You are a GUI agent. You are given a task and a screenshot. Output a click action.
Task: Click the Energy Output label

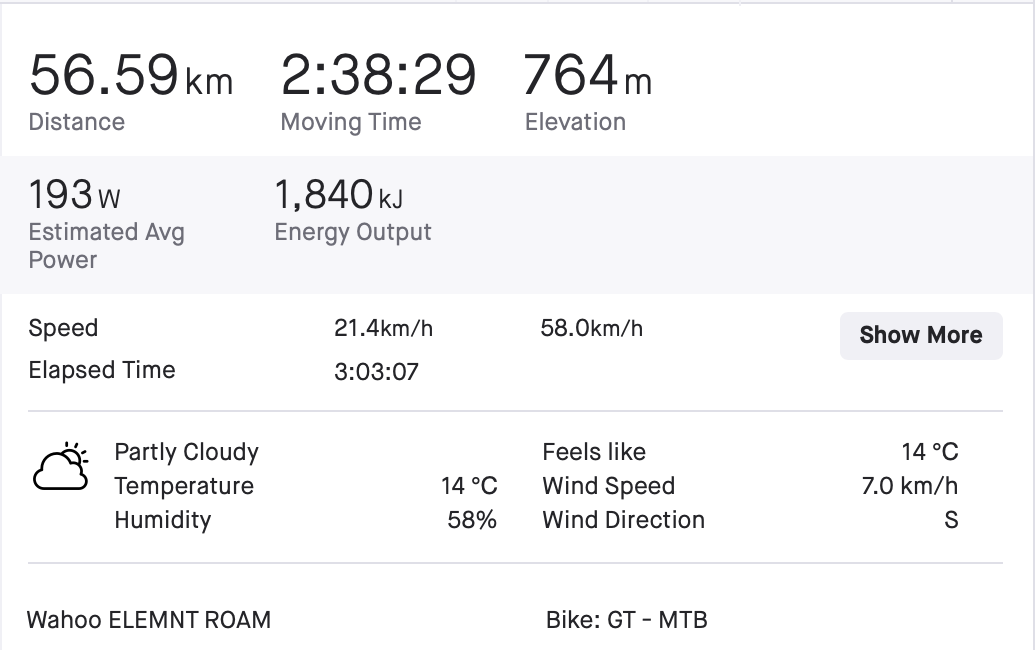coord(353,232)
